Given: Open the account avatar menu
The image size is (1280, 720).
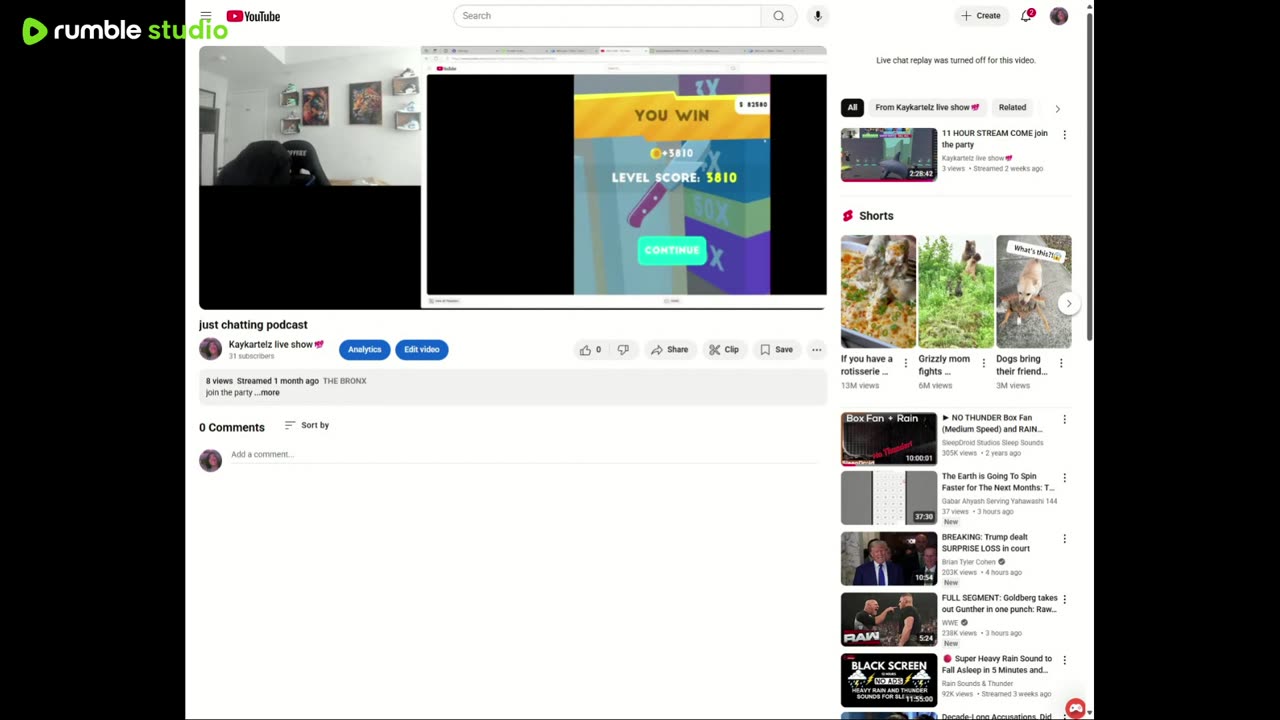Looking at the screenshot, I should tap(1059, 16).
